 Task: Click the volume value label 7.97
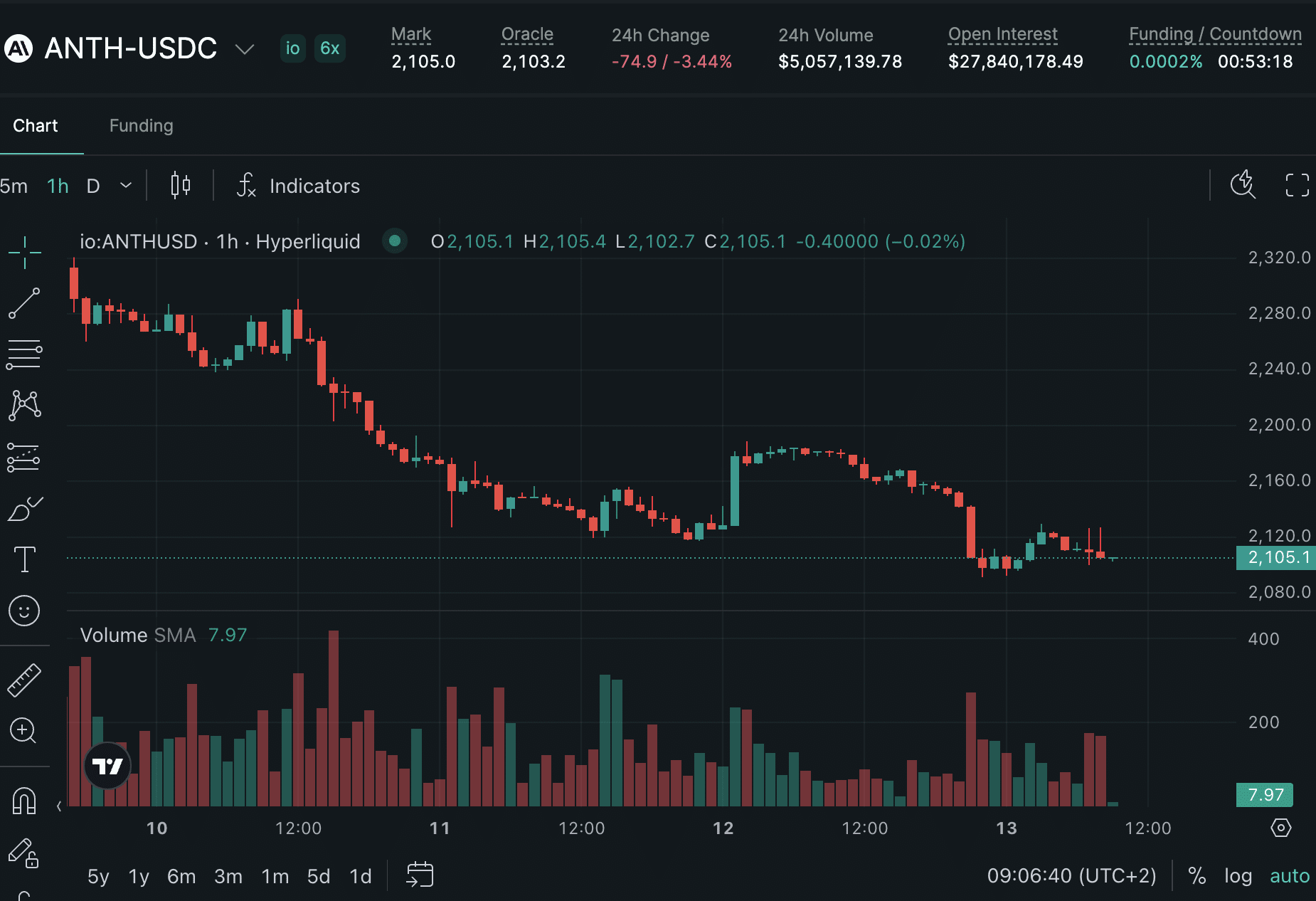click(x=1265, y=795)
